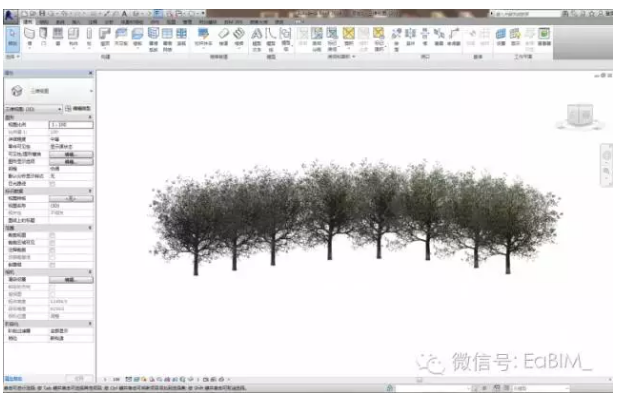Select the Window tool
Viewport: 618px width, 397px height.
point(58,38)
